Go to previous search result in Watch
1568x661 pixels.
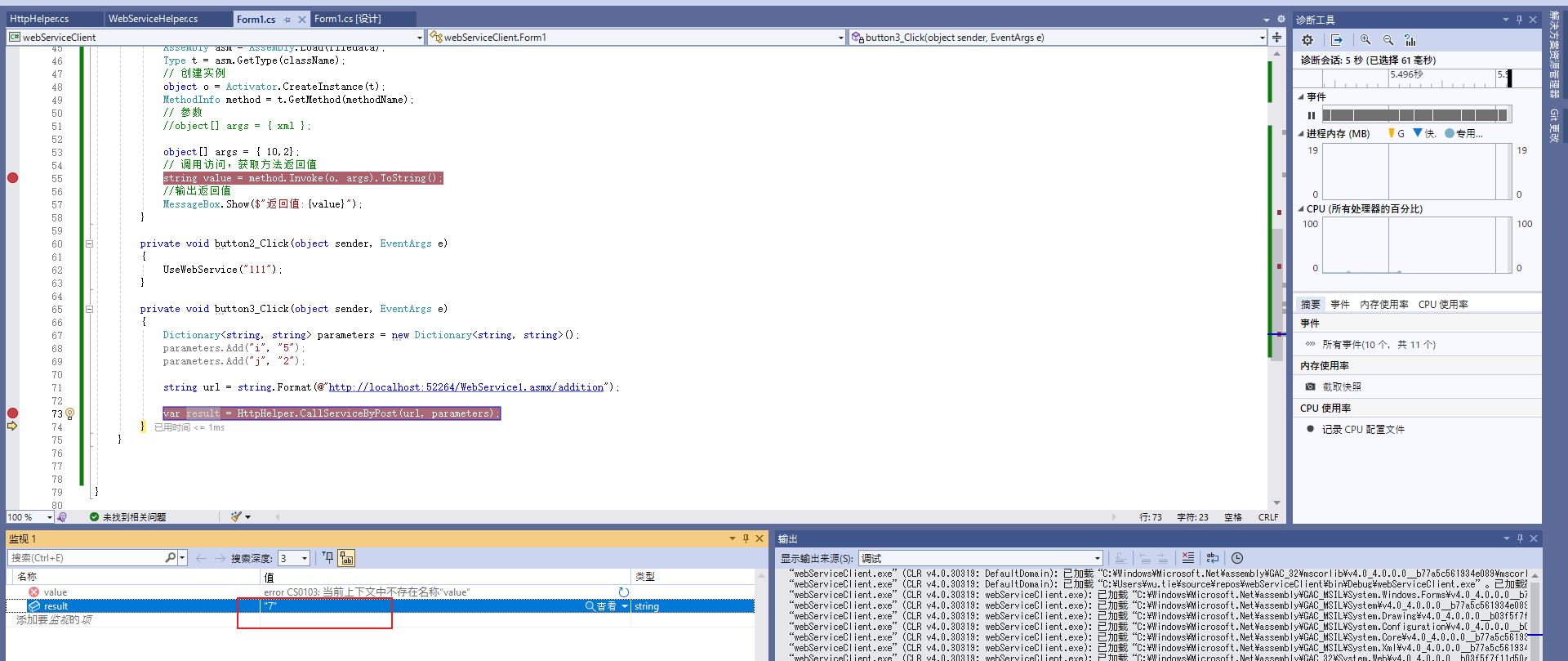point(201,558)
